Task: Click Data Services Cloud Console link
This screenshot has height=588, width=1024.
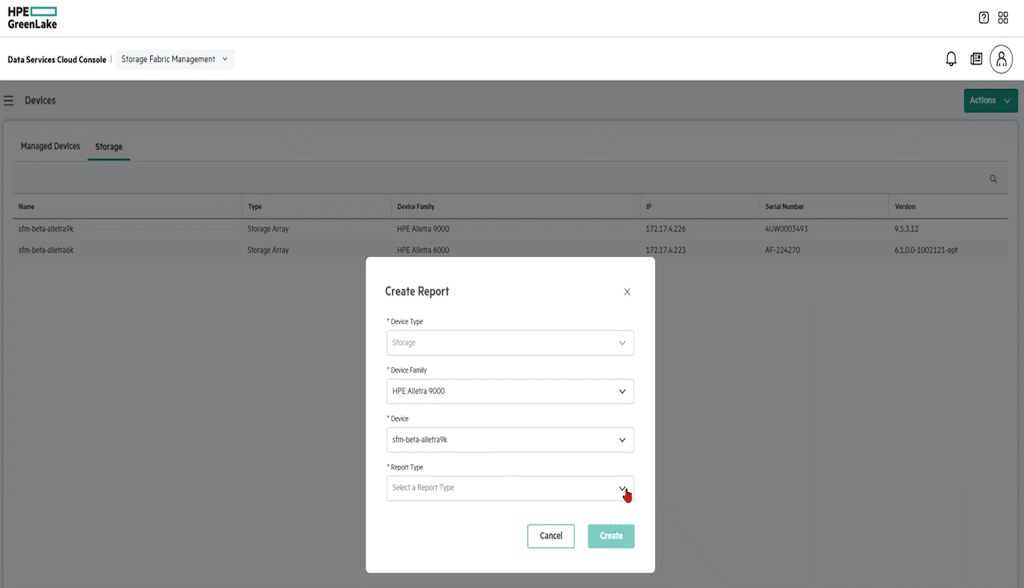Action: 57,59
